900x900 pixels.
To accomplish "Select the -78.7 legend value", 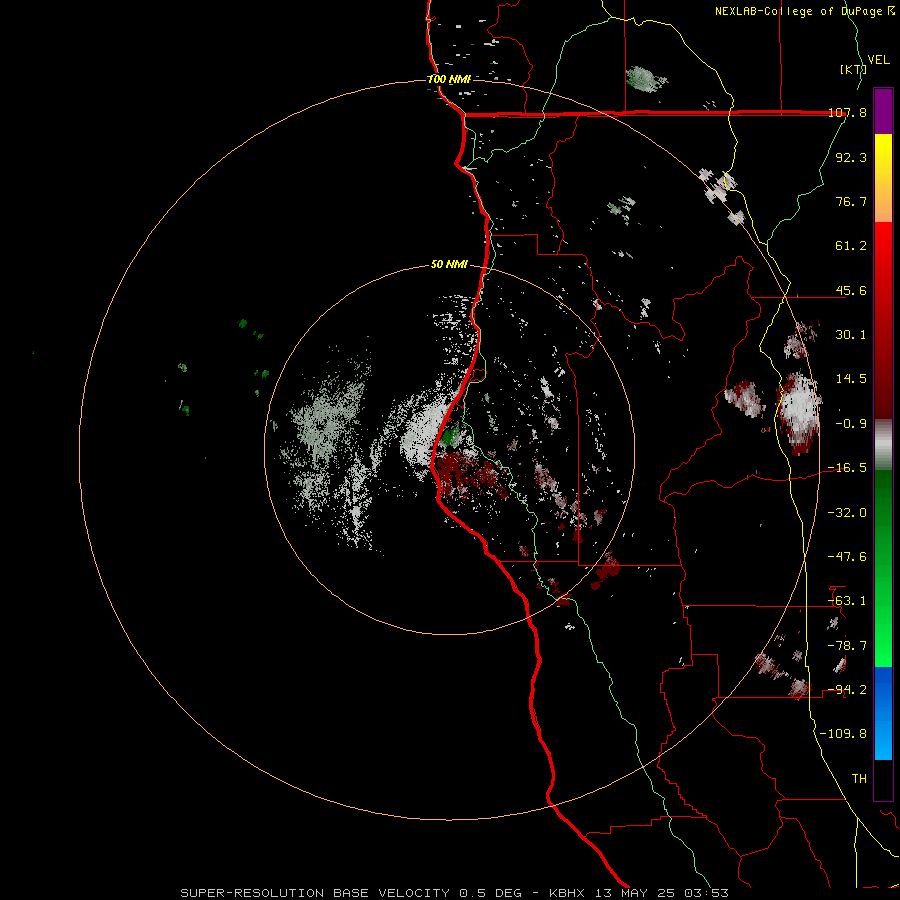I will click(x=847, y=645).
